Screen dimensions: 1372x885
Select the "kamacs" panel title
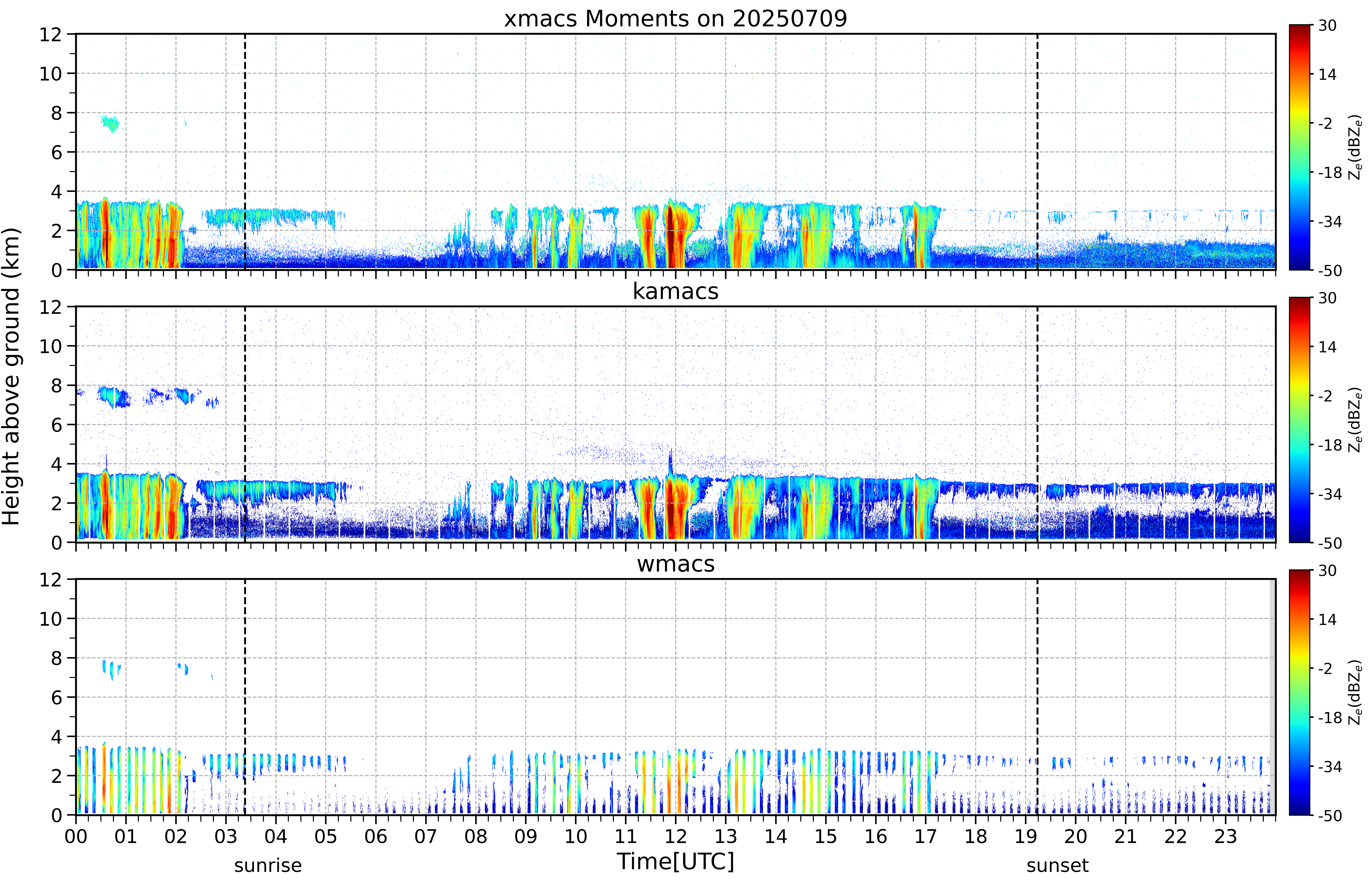pos(675,291)
